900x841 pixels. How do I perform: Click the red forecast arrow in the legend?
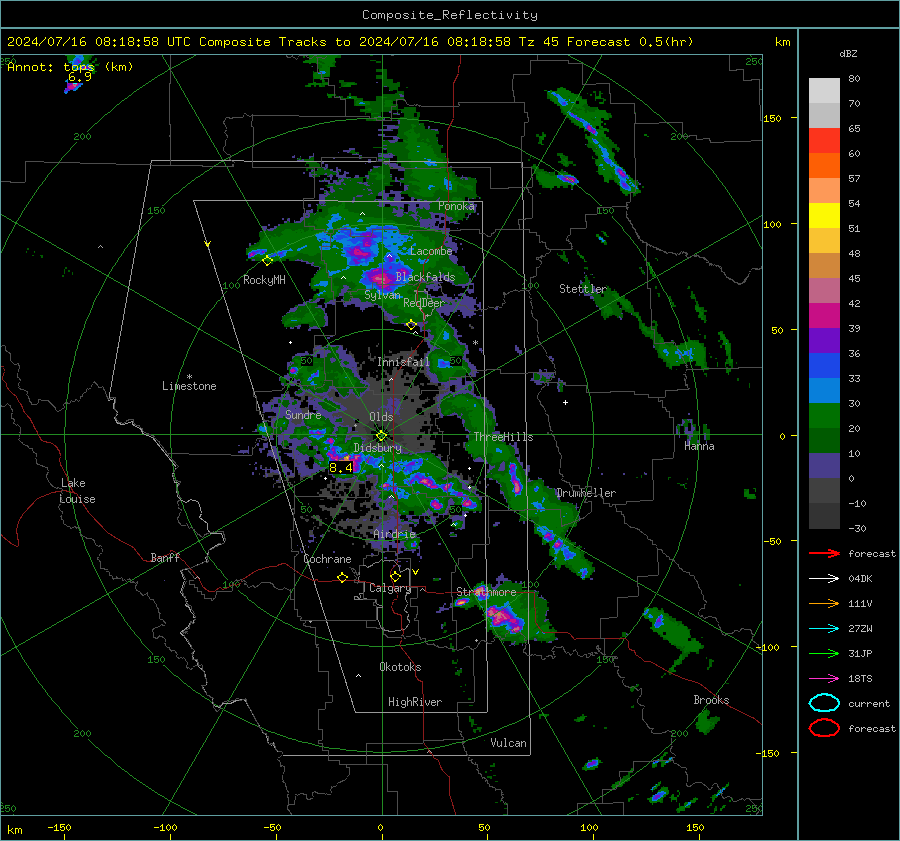tap(824, 553)
